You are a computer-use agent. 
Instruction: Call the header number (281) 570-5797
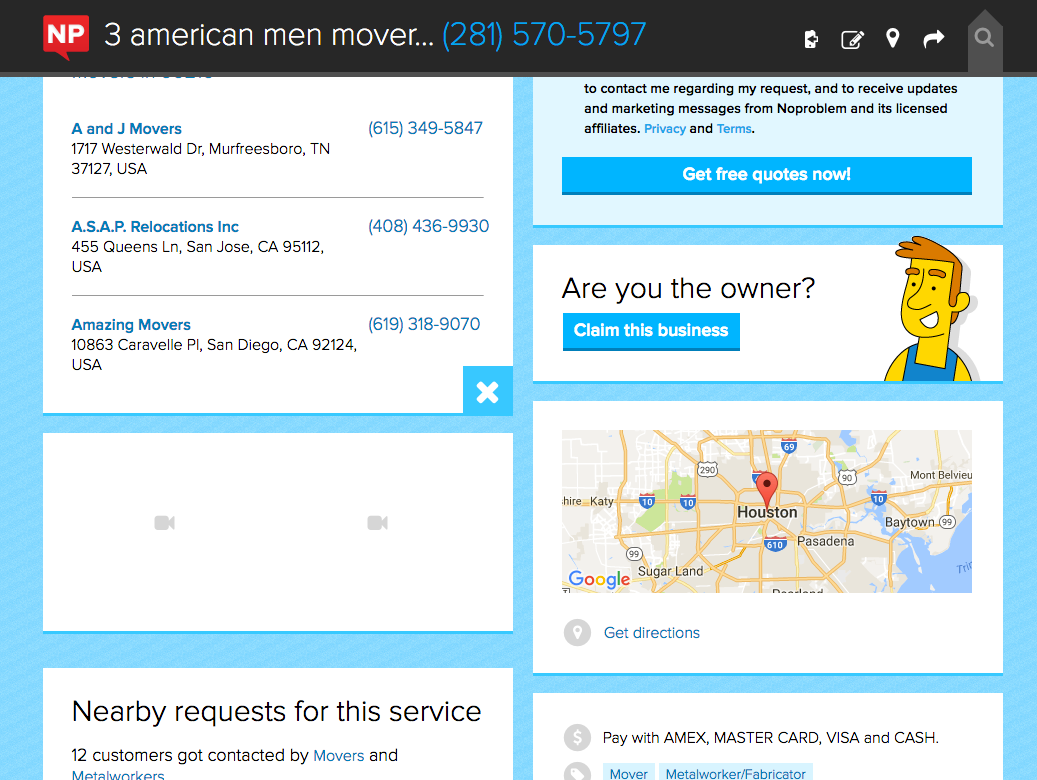[544, 36]
